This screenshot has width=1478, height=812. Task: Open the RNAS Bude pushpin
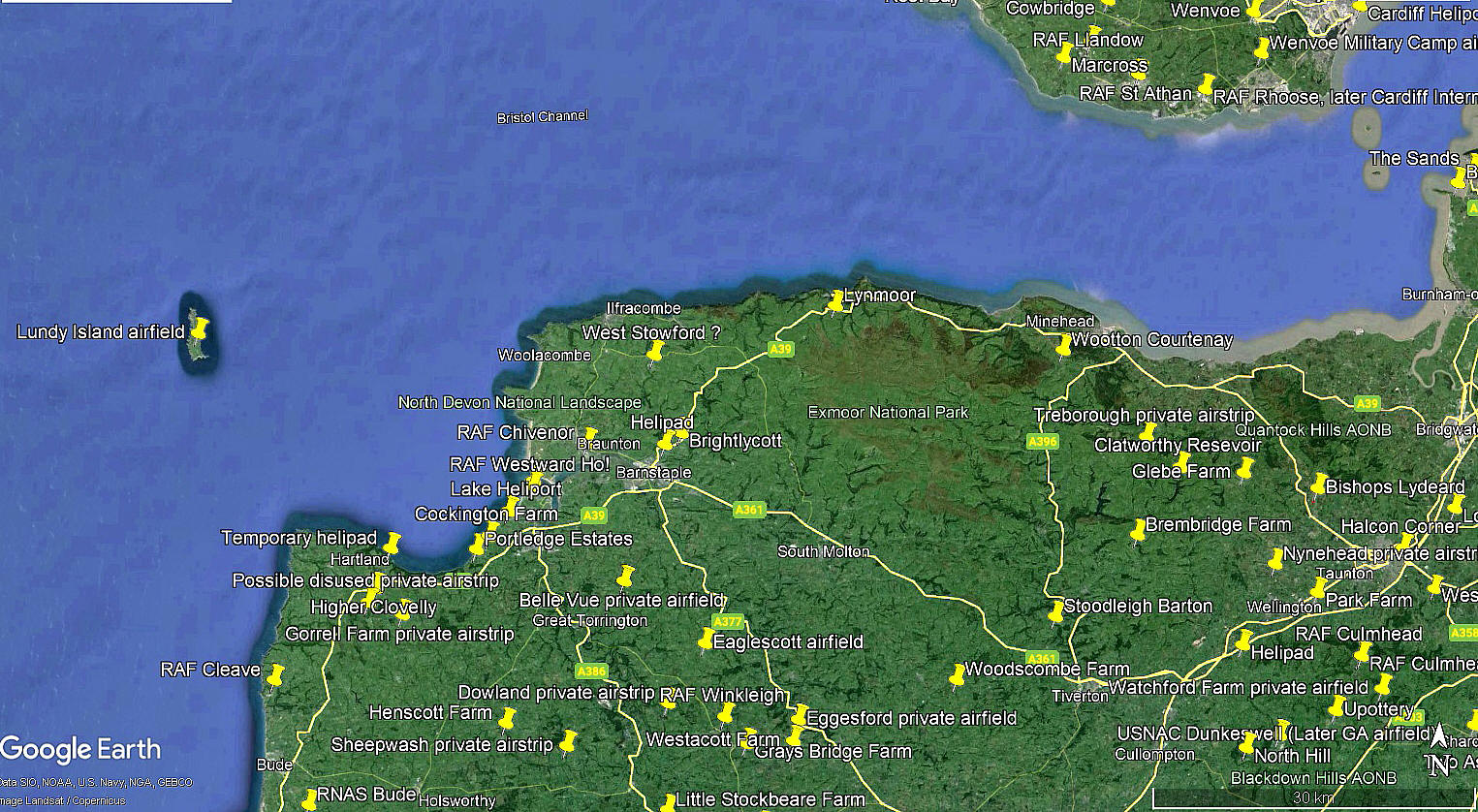(x=309, y=799)
